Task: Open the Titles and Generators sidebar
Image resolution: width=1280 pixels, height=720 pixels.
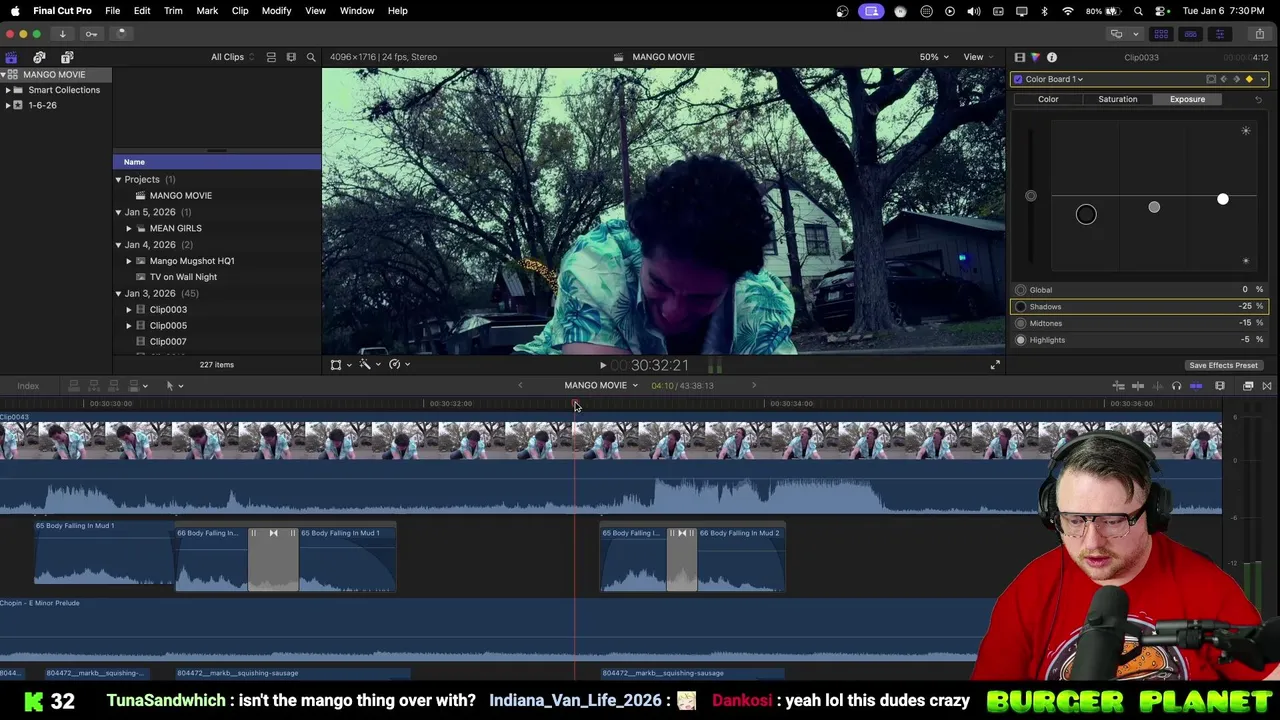Action: click(67, 57)
